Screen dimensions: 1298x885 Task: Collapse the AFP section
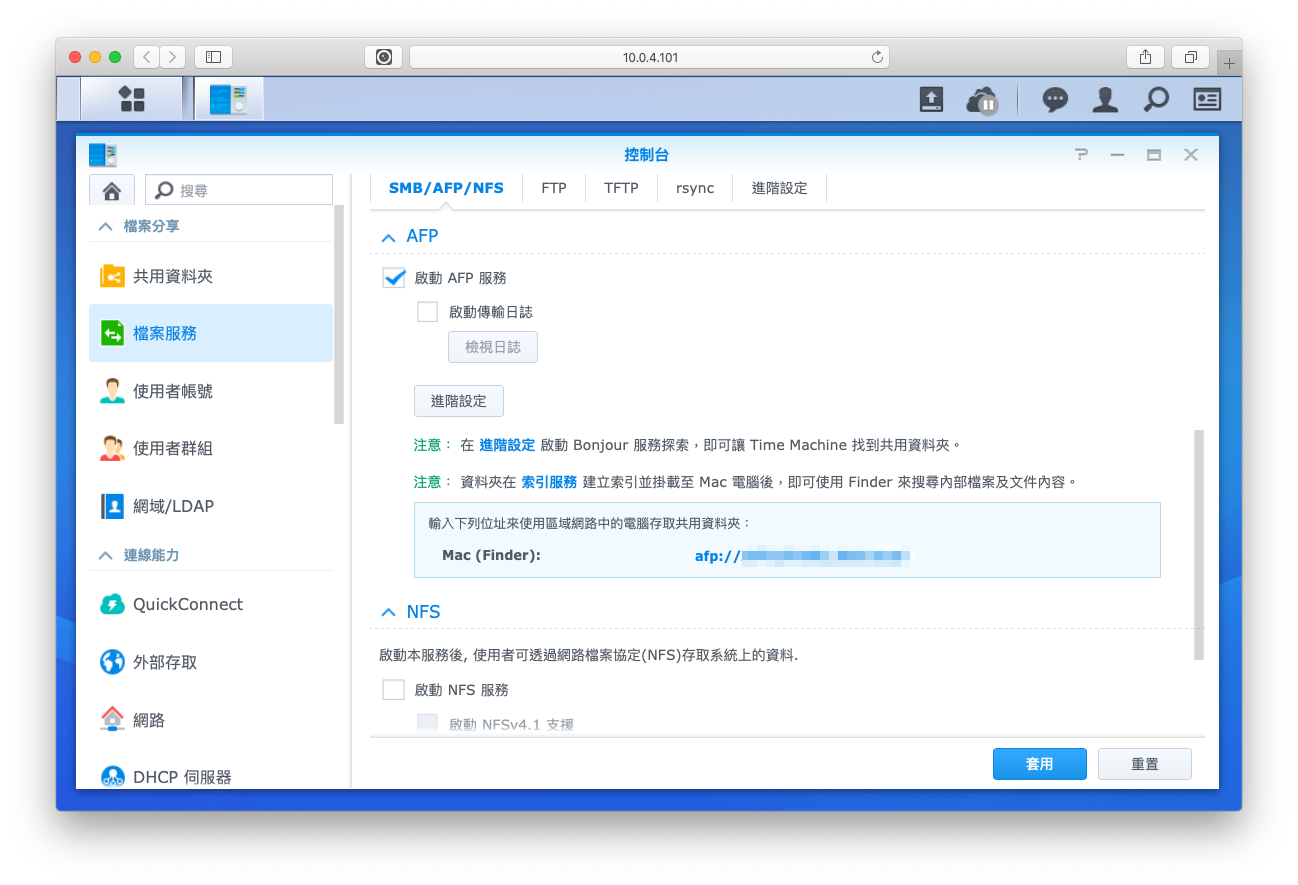click(388, 237)
